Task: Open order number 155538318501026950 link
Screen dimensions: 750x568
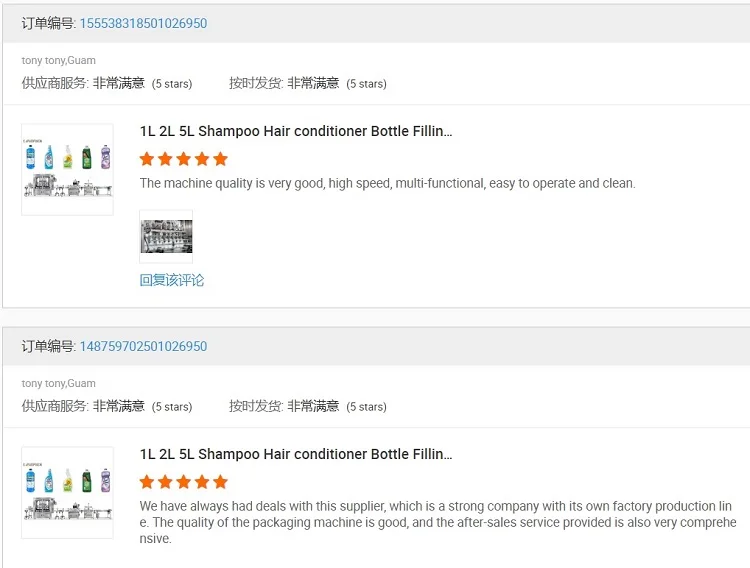Action: coord(143,23)
